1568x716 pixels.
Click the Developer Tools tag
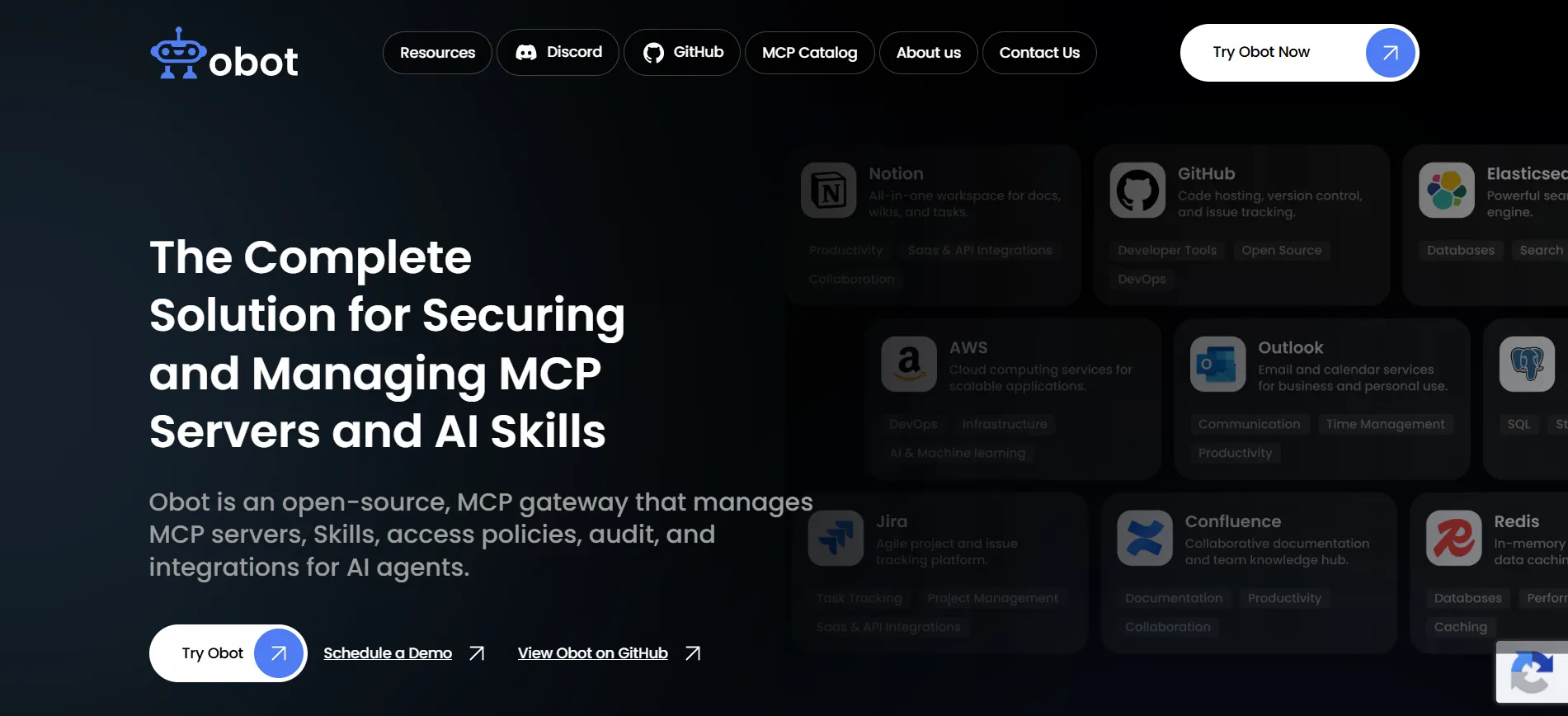pos(1167,250)
